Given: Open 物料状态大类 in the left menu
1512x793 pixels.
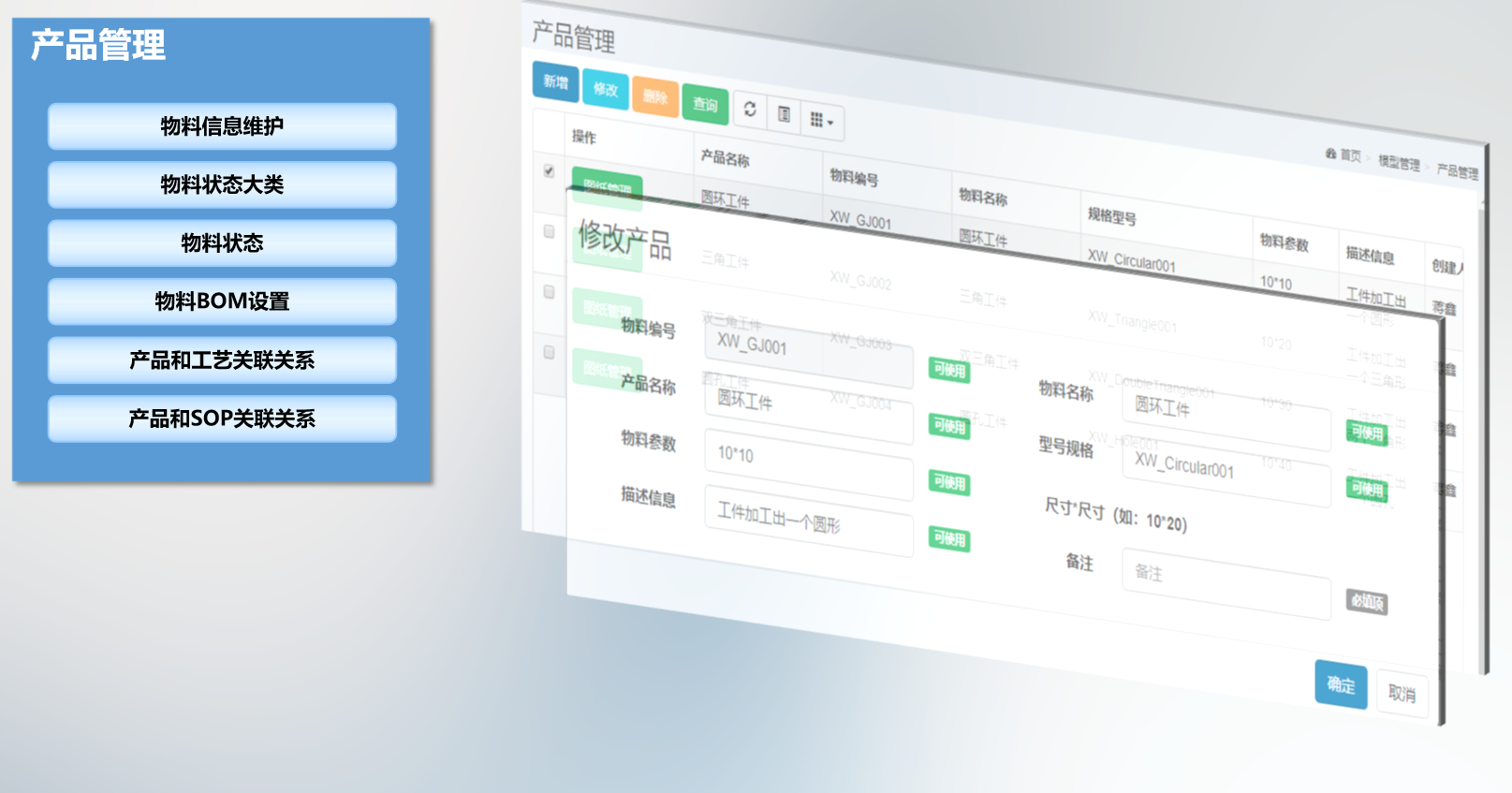Looking at the screenshot, I should 222,184.
